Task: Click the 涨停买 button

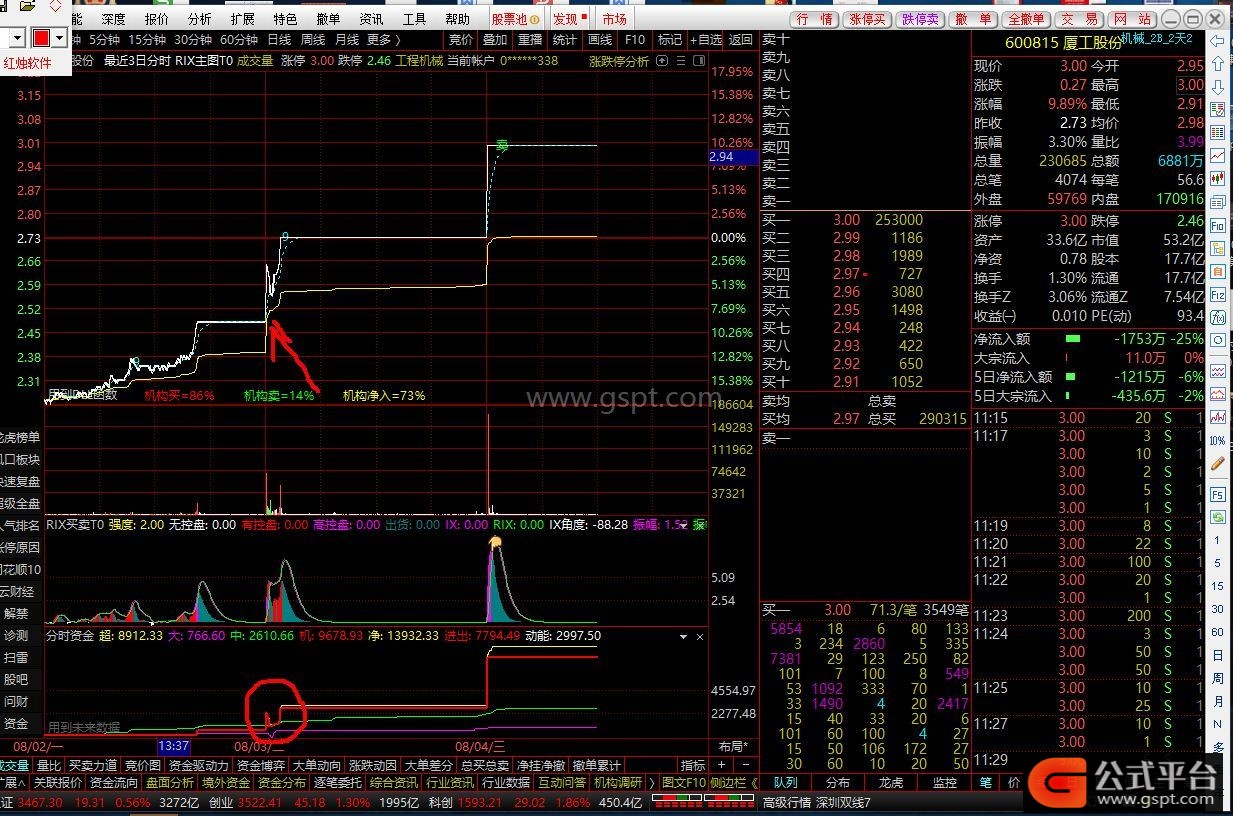Action: [867, 19]
